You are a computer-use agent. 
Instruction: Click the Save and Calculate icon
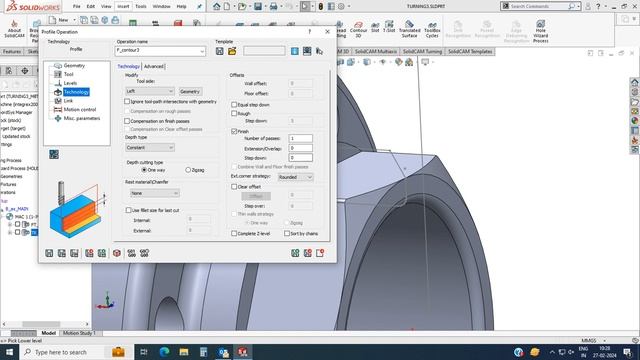coord(62,253)
